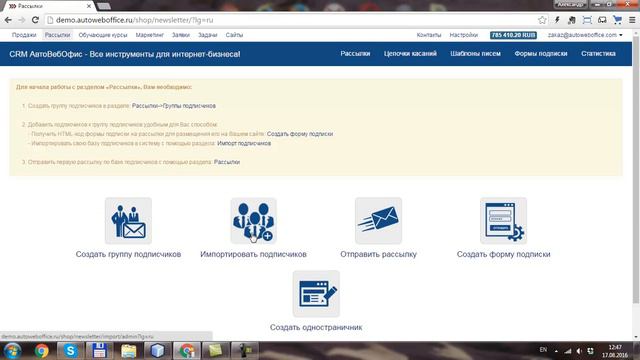Click the shopping cart extension icon
The image size is (640, 360).
(x=618, y=20)
